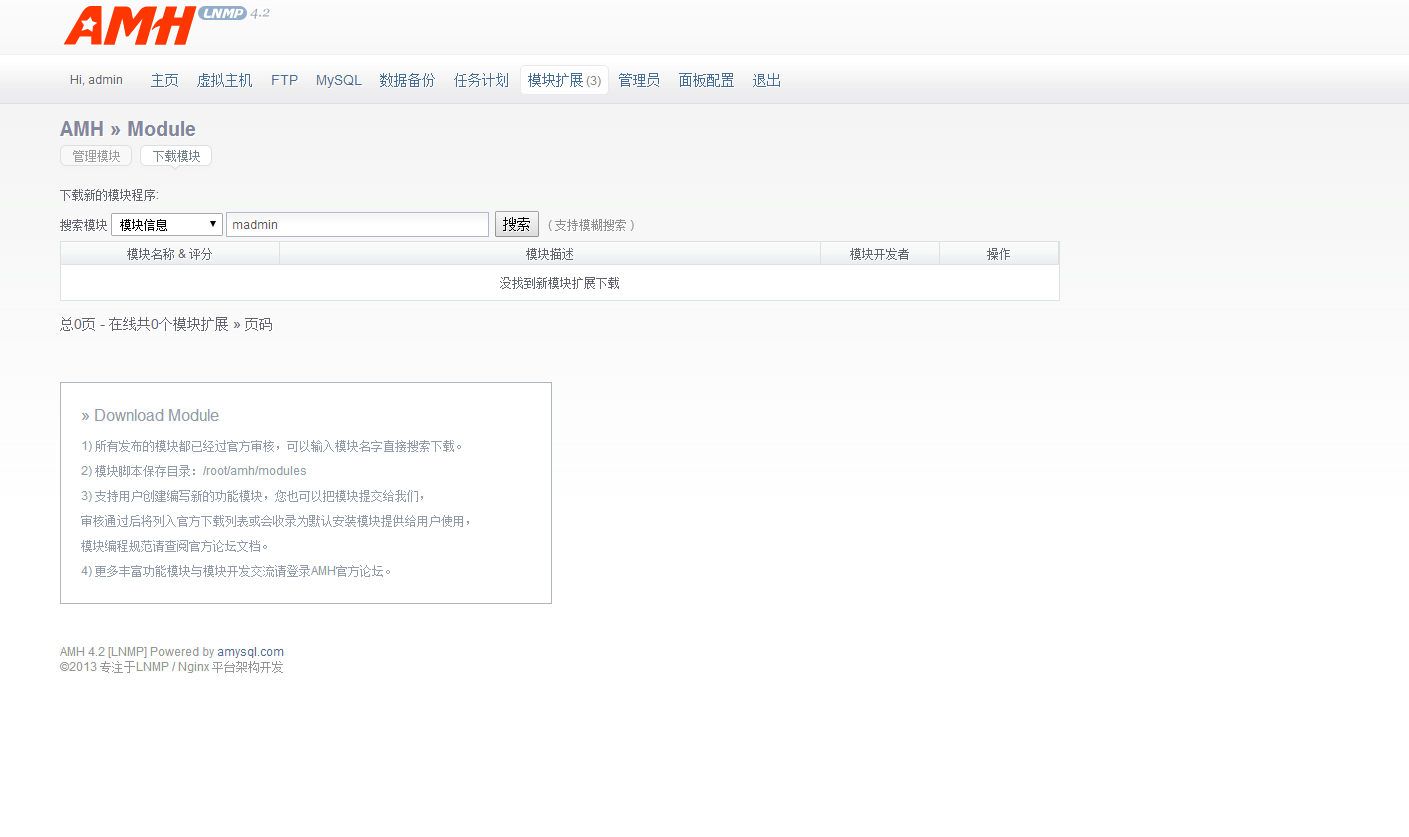Screen dimensions: 1409x837
Task: Open 数据备份 data backup
Action: click(x=407, y=80)
